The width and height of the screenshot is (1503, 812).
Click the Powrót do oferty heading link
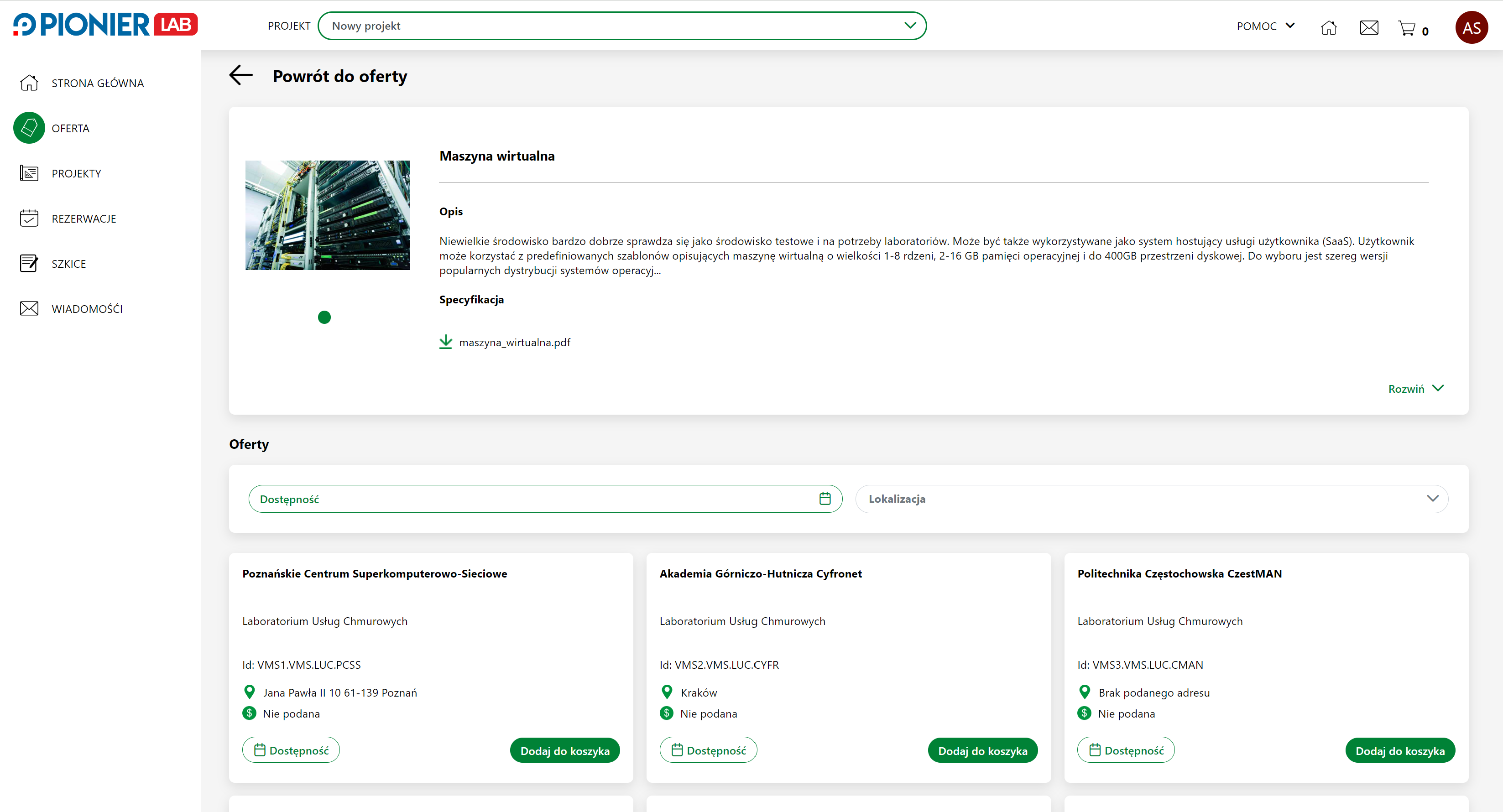(x=339, y=76)
